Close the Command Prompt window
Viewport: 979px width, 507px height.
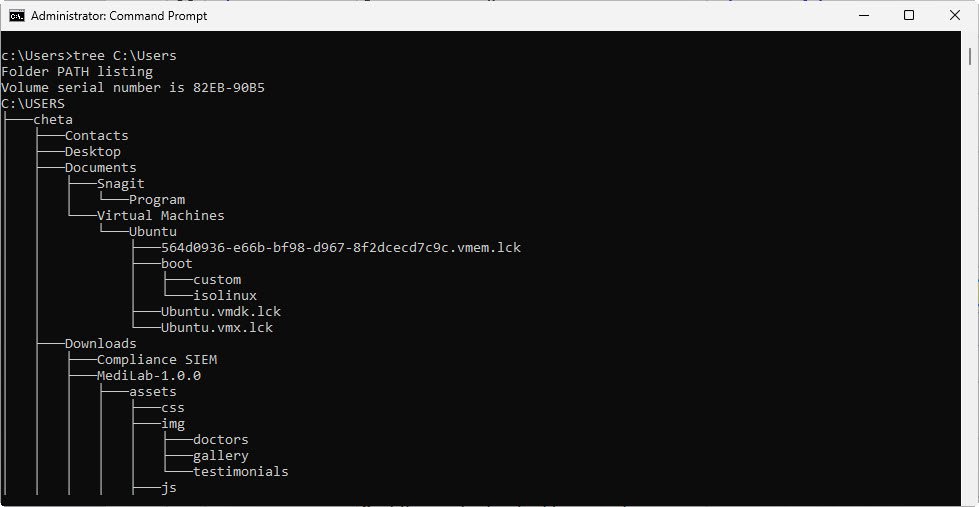point(955,16)
